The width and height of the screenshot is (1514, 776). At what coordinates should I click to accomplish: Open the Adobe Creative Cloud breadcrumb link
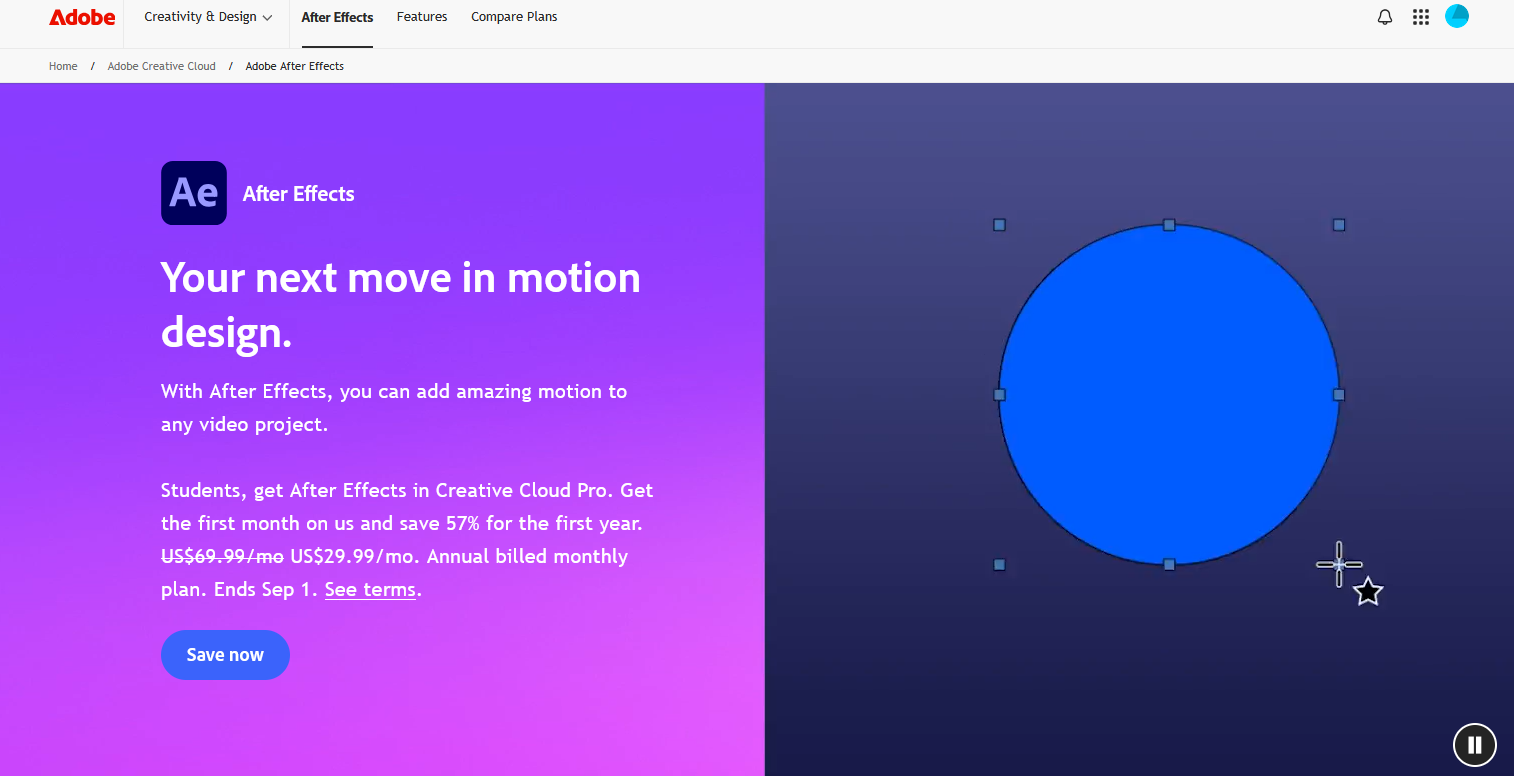pos(162,66)
